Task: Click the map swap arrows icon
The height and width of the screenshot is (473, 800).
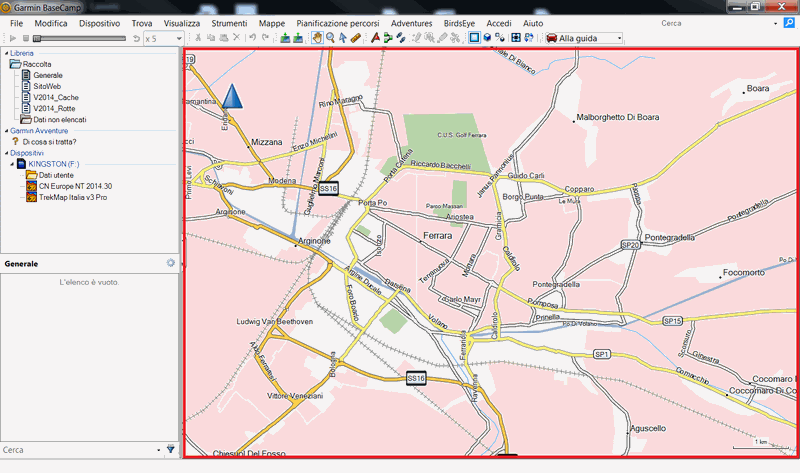Action: tap(529, 38)
